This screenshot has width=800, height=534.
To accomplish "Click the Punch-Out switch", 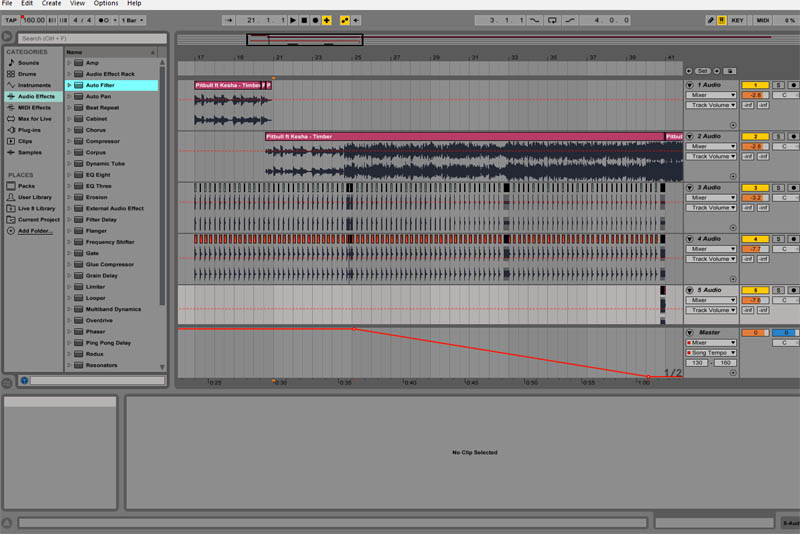I will [570, 20].
